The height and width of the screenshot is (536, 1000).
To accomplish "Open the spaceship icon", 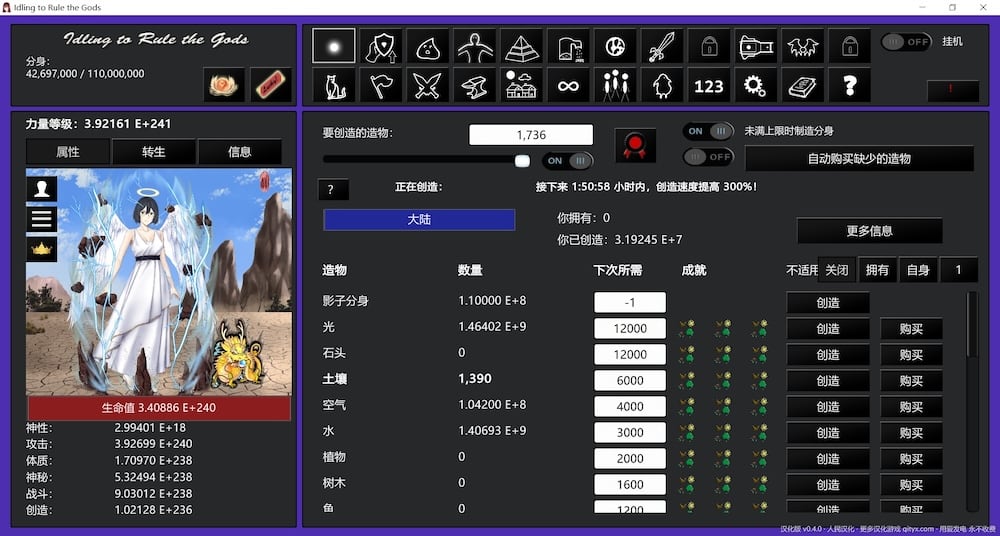I will coord(756,46).
